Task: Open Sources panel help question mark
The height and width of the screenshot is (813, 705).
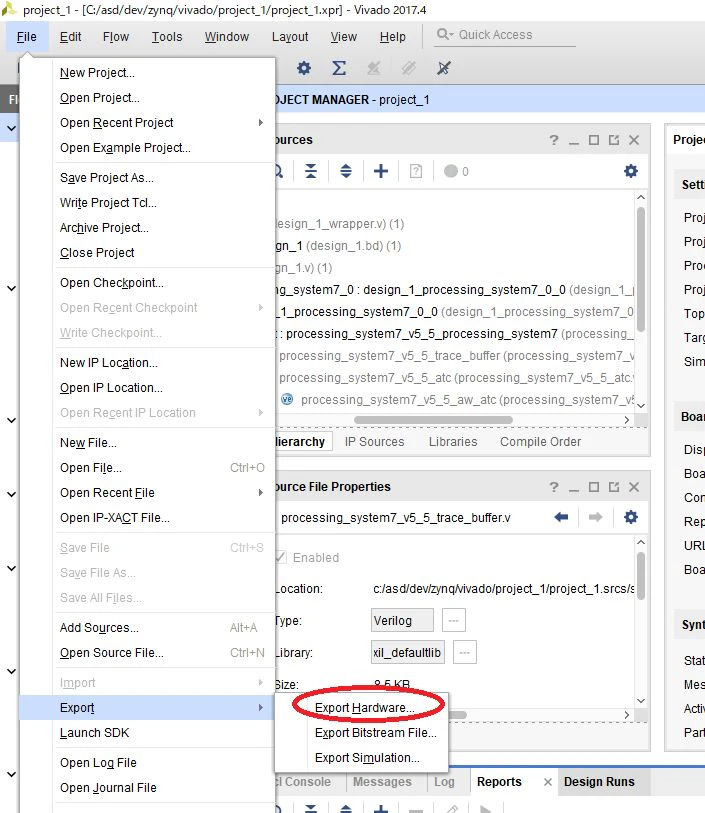Action: pyautogui.click(x=554, y=140)
